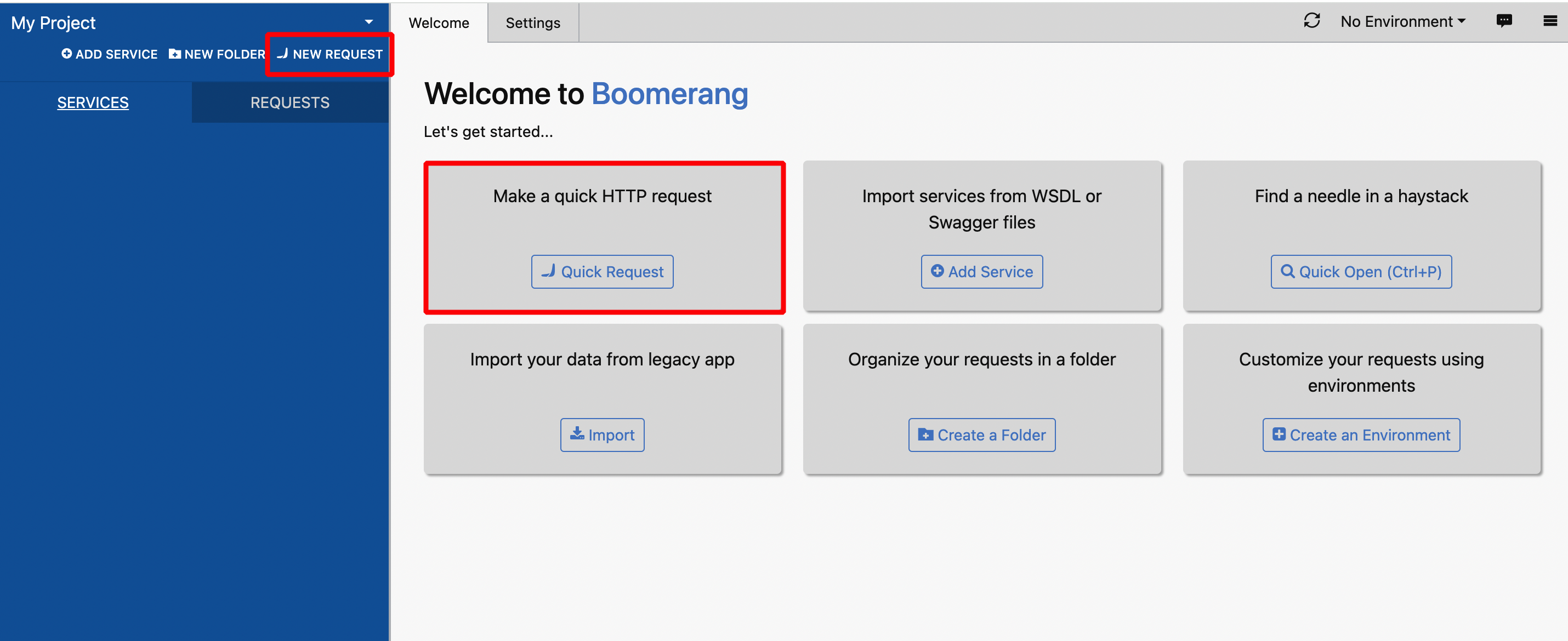Click the Create an Environment button
This screenshot has height=641, width=1568.
[x=1361, y=435]
